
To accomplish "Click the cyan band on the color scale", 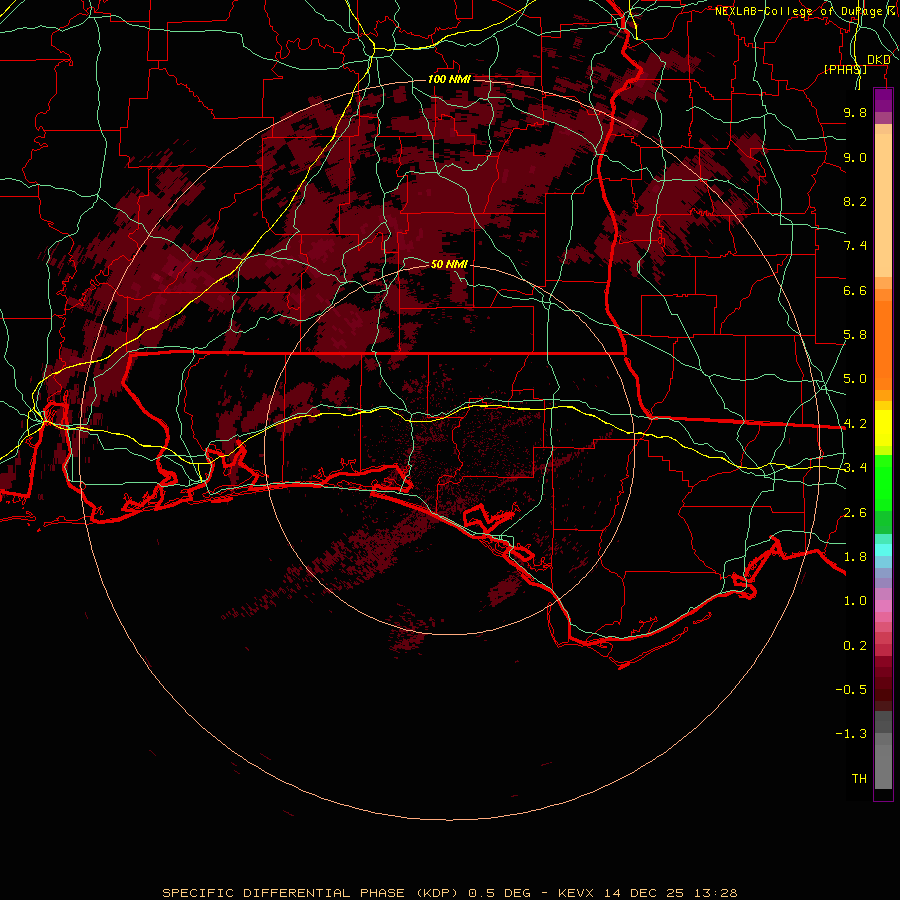I will pyautogui.click(x=883, y=550).
